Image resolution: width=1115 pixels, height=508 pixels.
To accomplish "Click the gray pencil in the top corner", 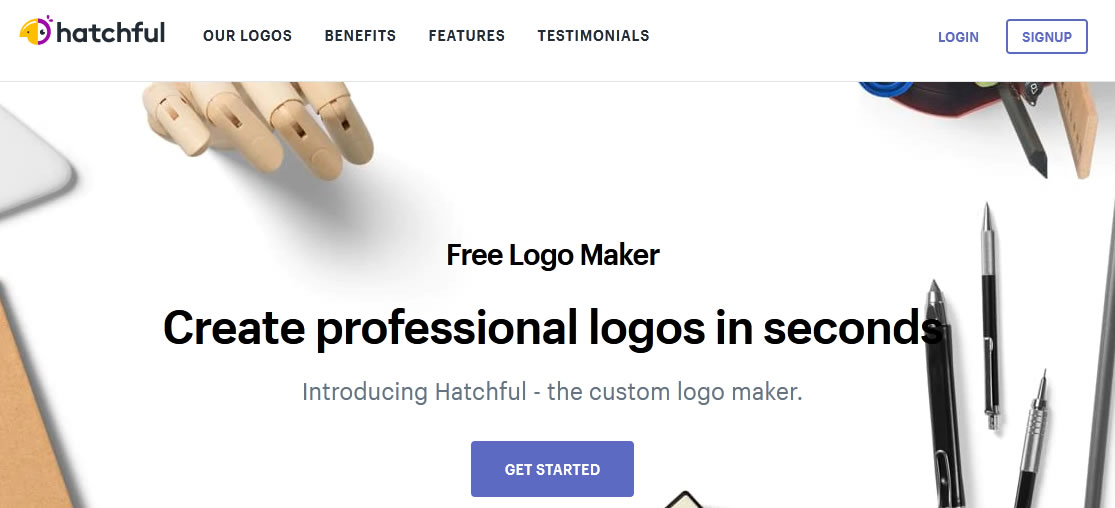I will 1022,128.
